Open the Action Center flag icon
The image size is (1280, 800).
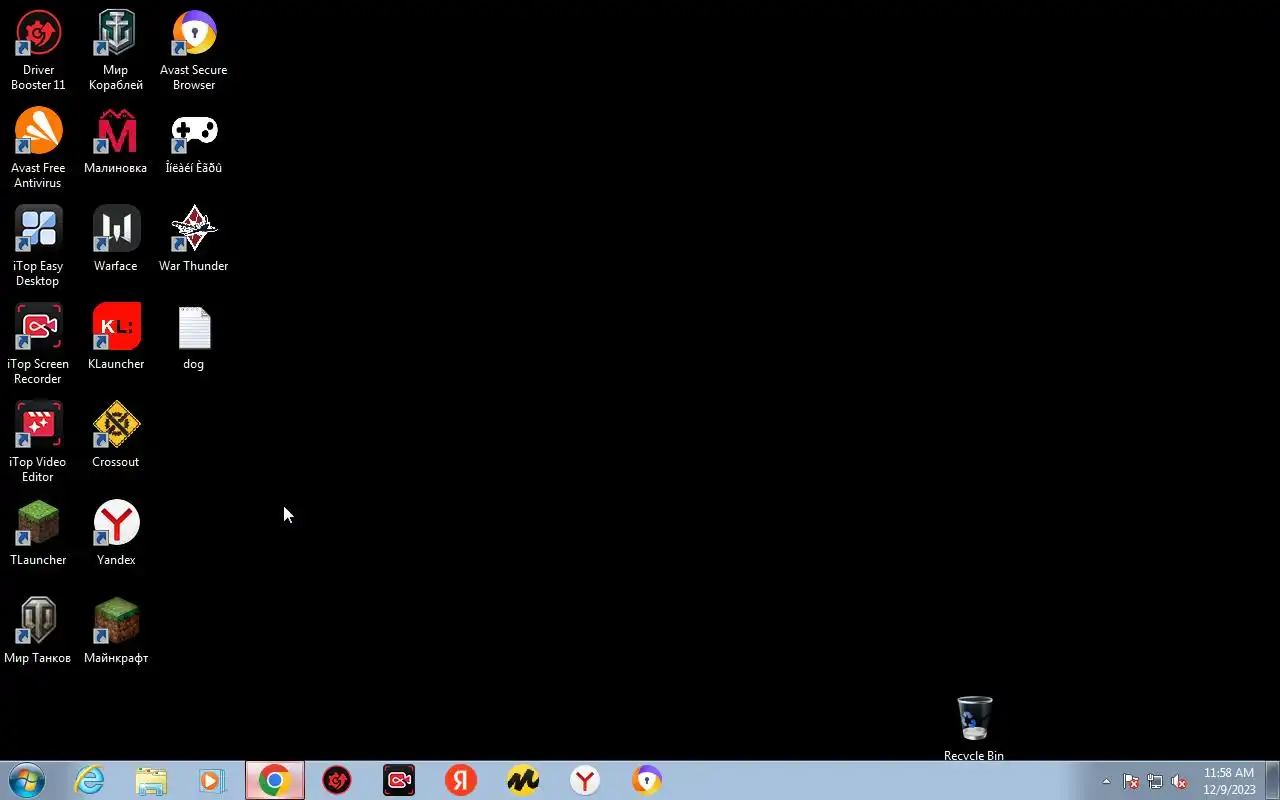pyautogui.click(x=1131, y=781)
